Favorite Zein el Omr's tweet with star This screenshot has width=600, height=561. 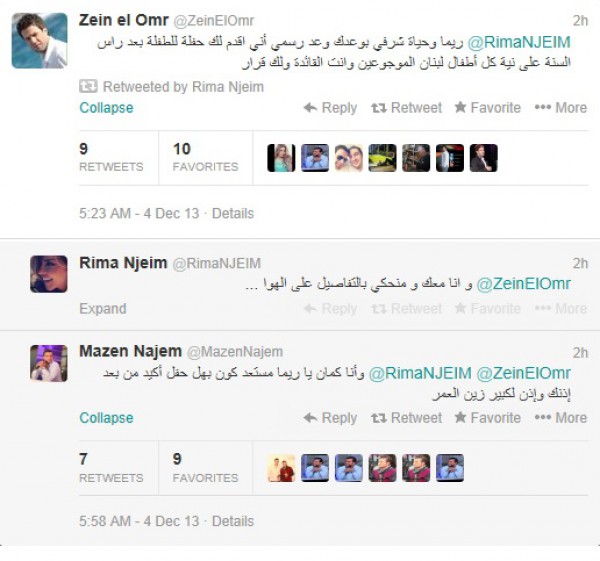click(488, 108)
